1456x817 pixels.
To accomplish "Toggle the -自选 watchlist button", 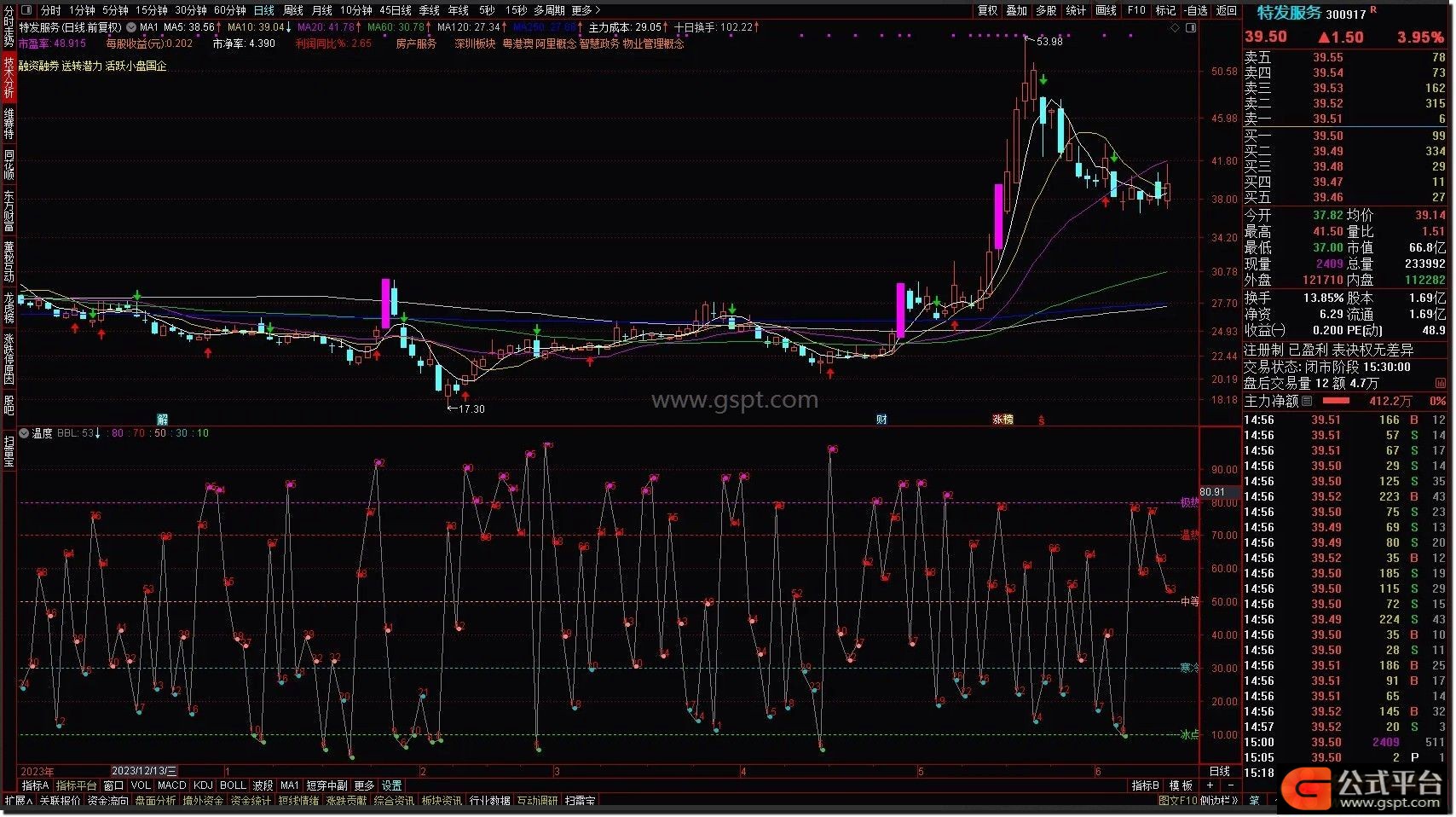I will pyautogui.click(x=1196, y=10).
